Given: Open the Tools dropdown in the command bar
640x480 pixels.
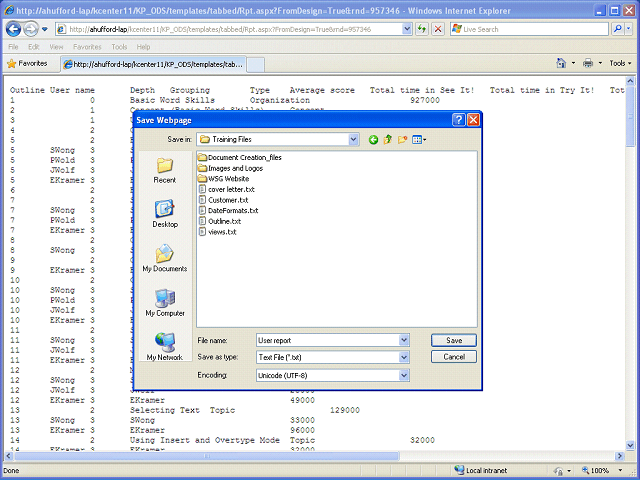Looking at the screenshot, I should pos(620,63).
